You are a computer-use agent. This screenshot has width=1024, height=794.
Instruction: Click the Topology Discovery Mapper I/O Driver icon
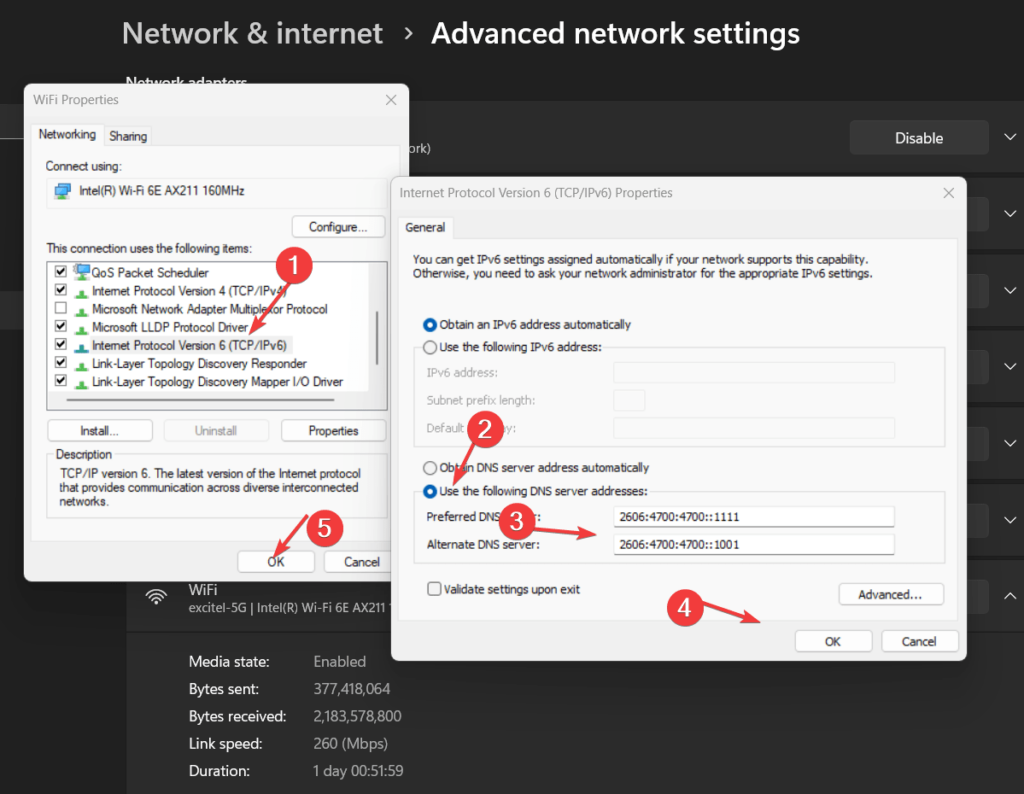click(x=82, y=380)
